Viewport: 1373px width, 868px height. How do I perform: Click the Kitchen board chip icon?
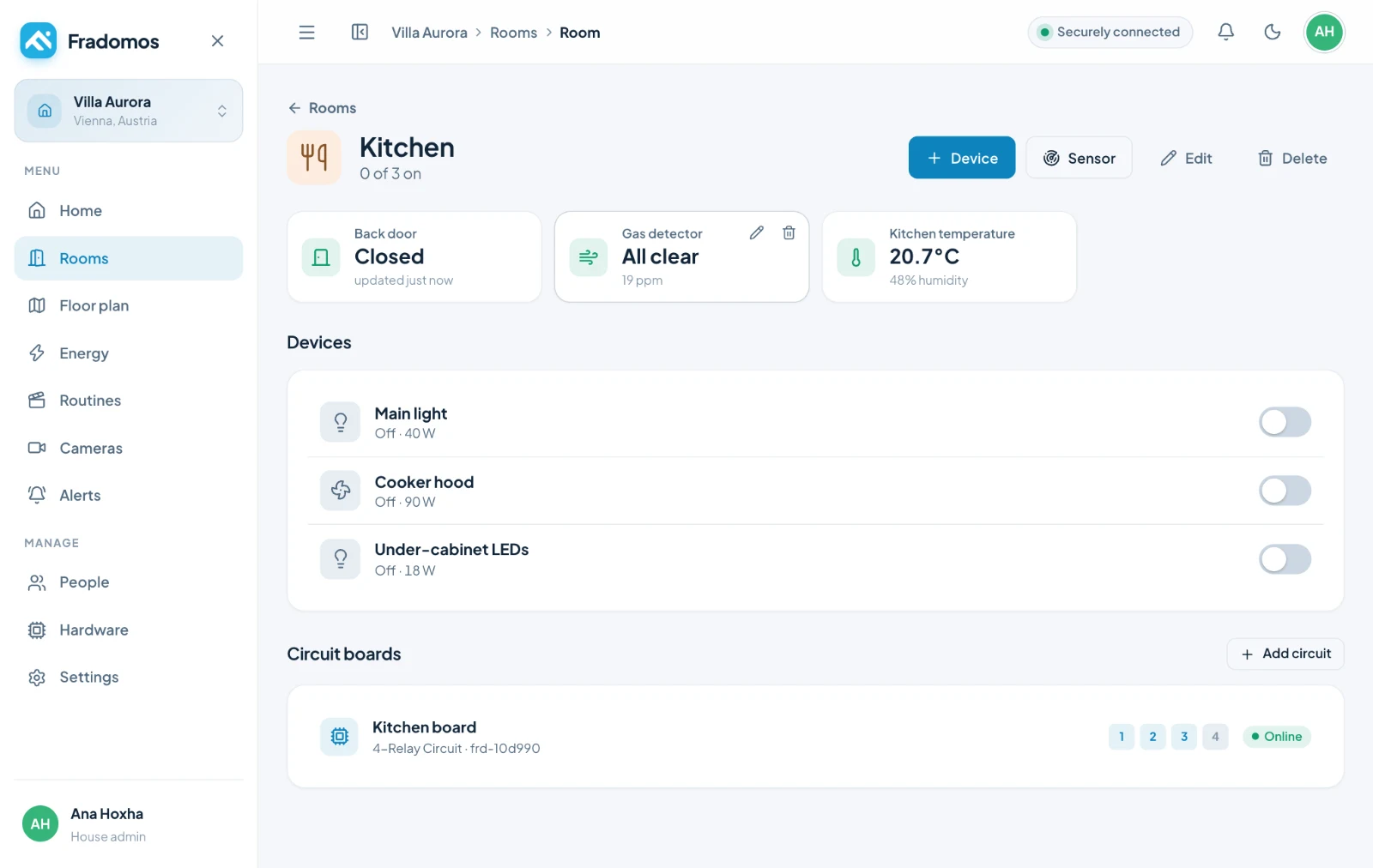point(340,737)
